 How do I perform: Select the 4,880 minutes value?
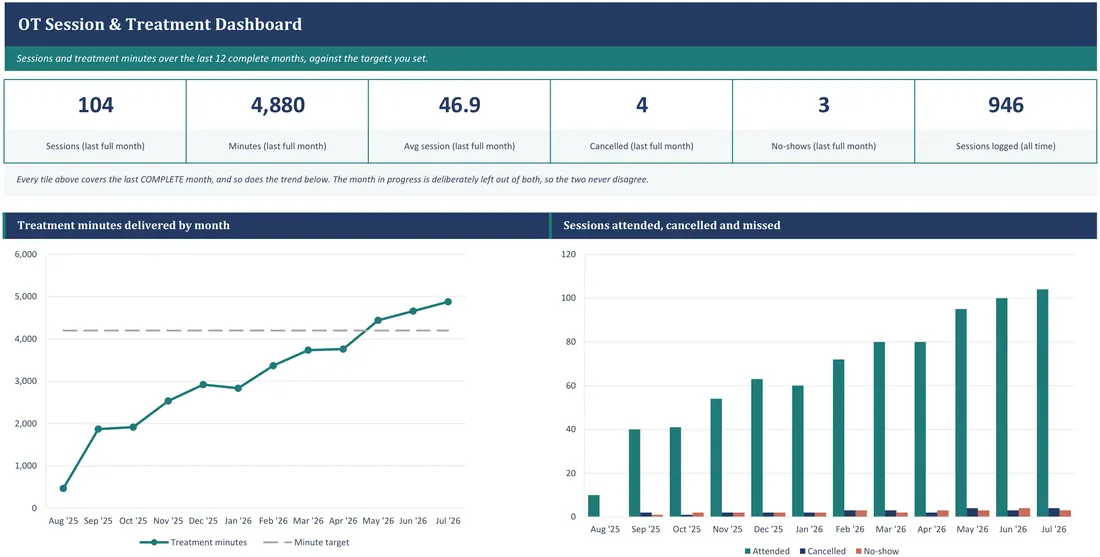[278, 105]
